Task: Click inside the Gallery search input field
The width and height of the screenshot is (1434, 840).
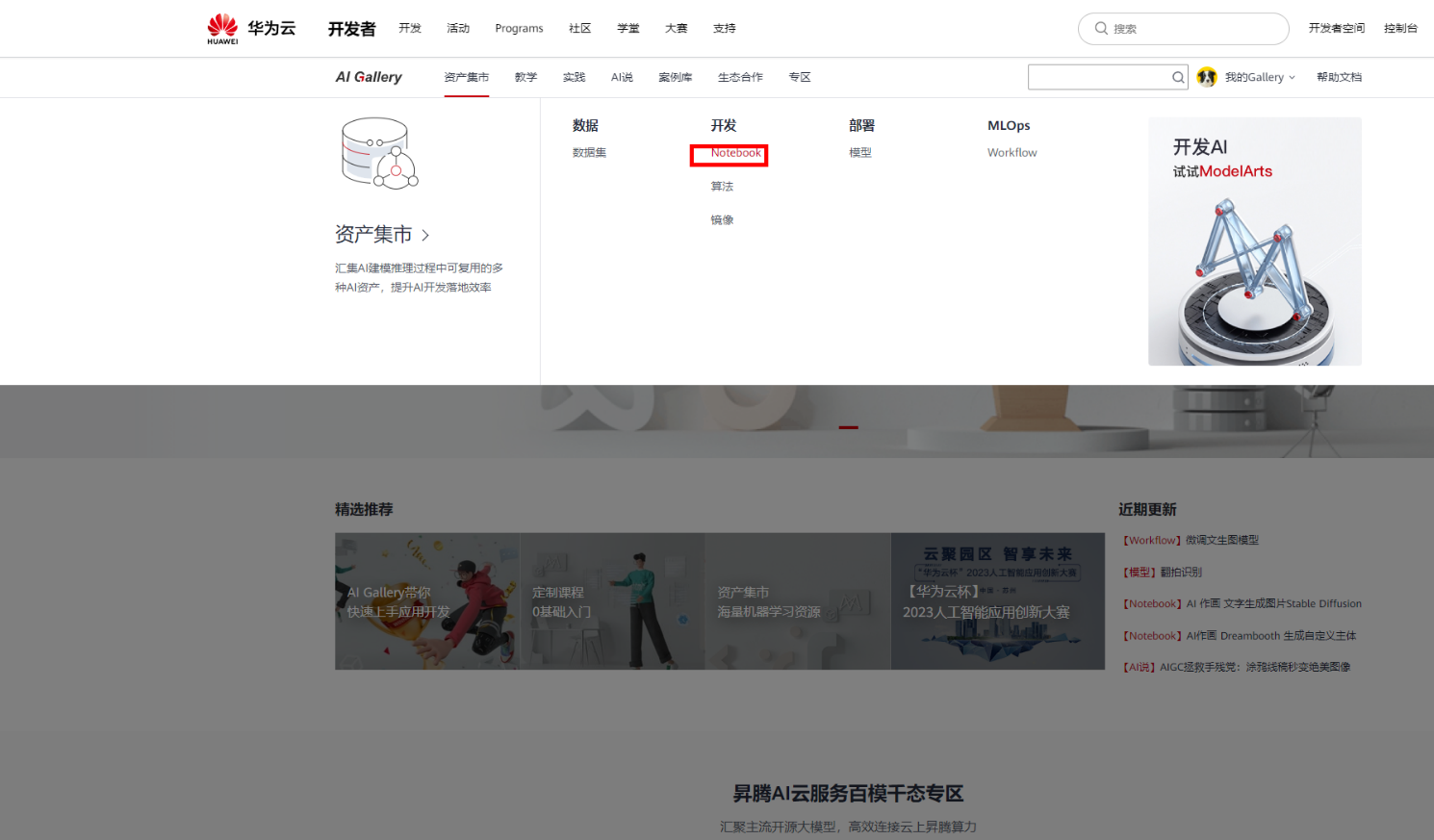Action: click(1097, 77)
